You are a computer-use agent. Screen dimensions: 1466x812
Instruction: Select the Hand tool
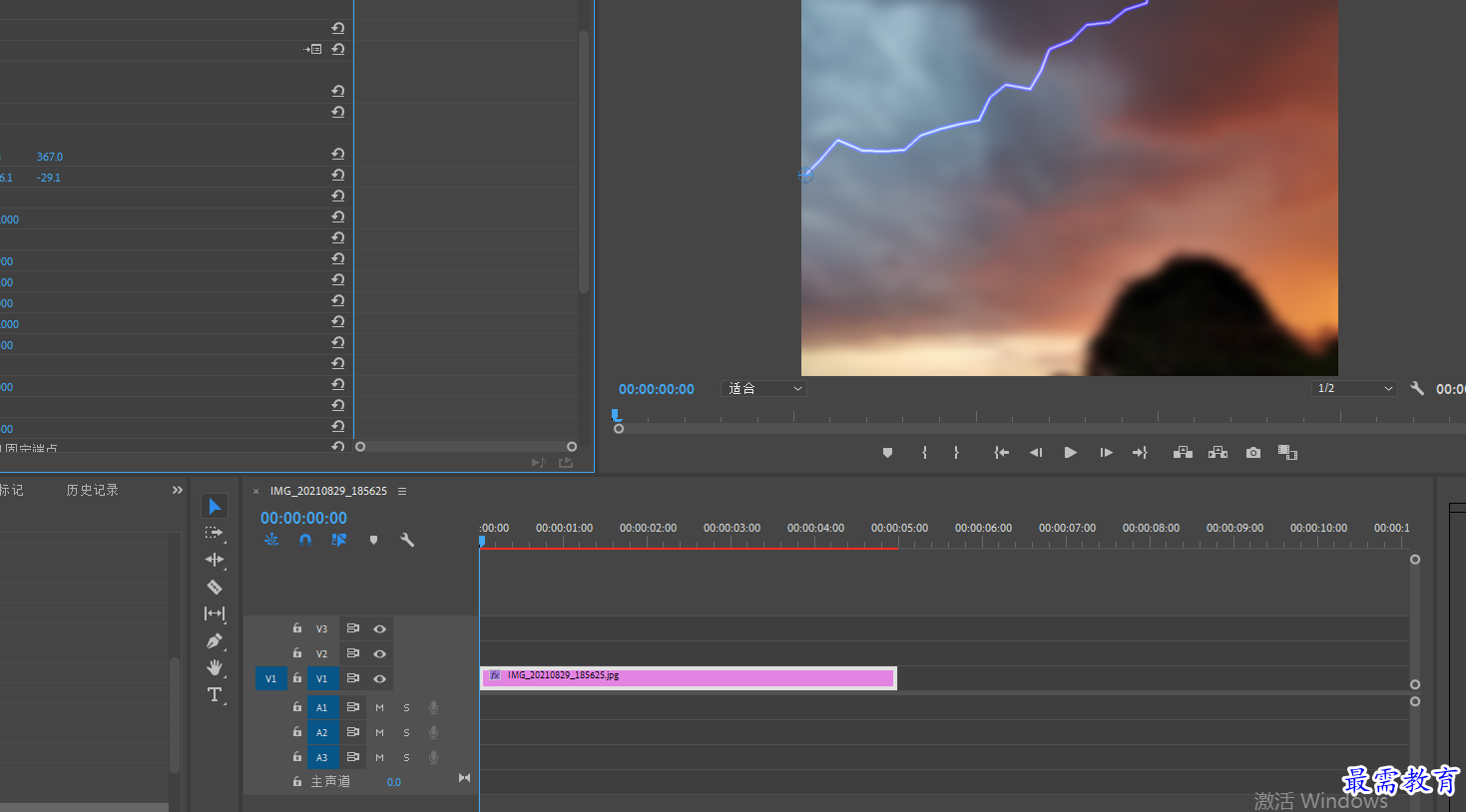[215, 667]
